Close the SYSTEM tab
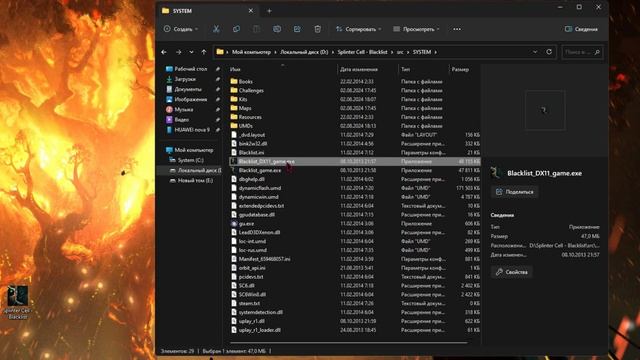 click(x=251, y=11)
